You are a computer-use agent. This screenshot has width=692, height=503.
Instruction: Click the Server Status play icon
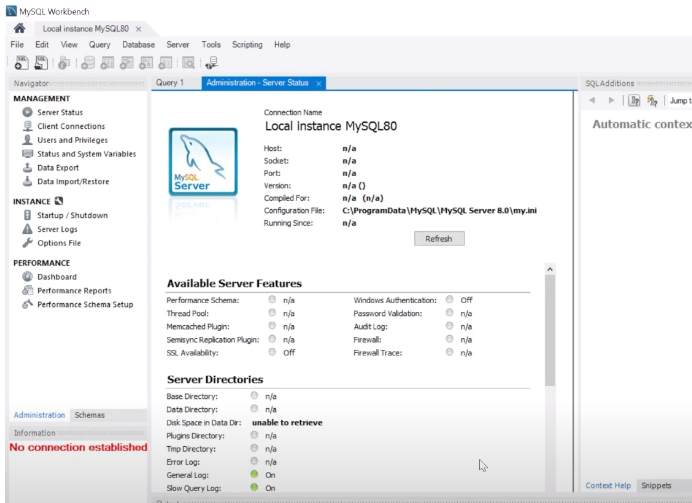pyautogui.click(x=27, y=112)
